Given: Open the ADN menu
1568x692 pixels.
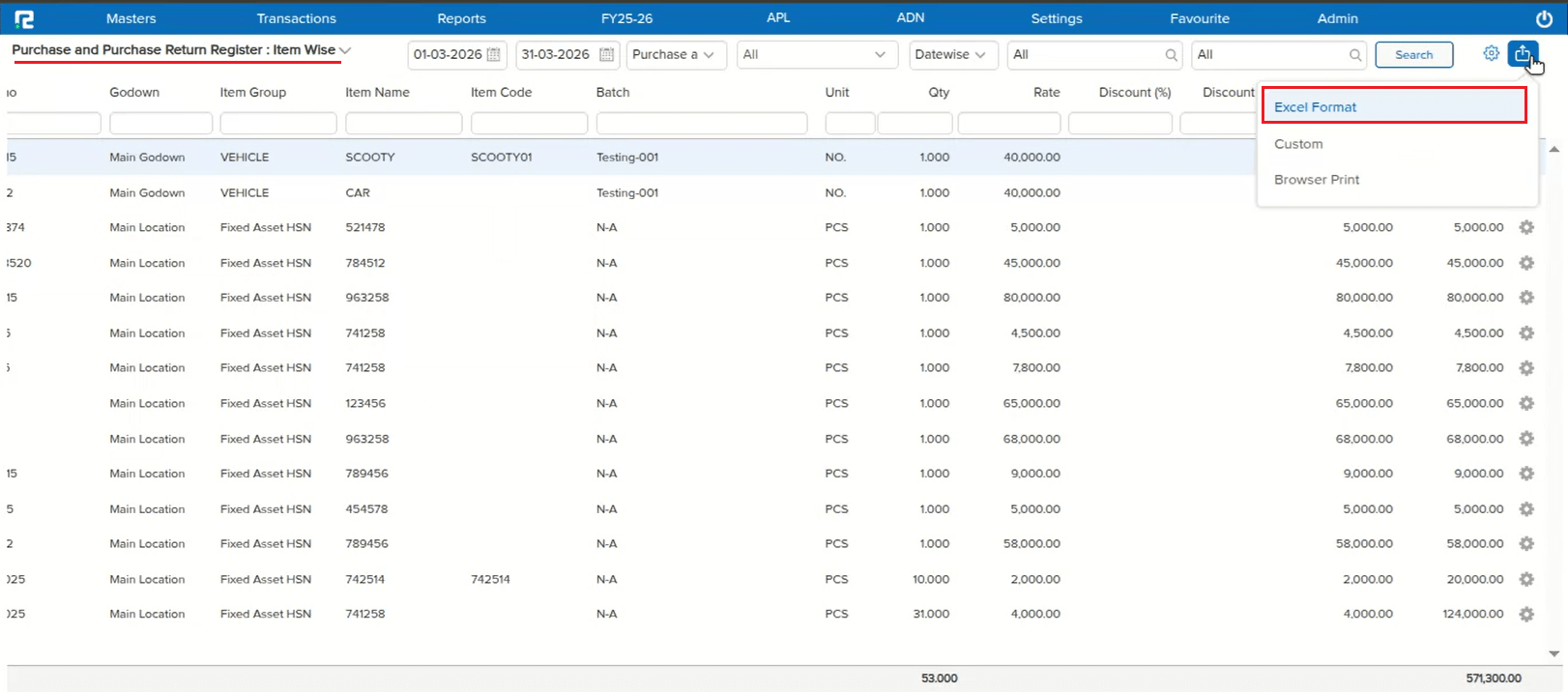Looking at the screenshot, I should point(911,17).
